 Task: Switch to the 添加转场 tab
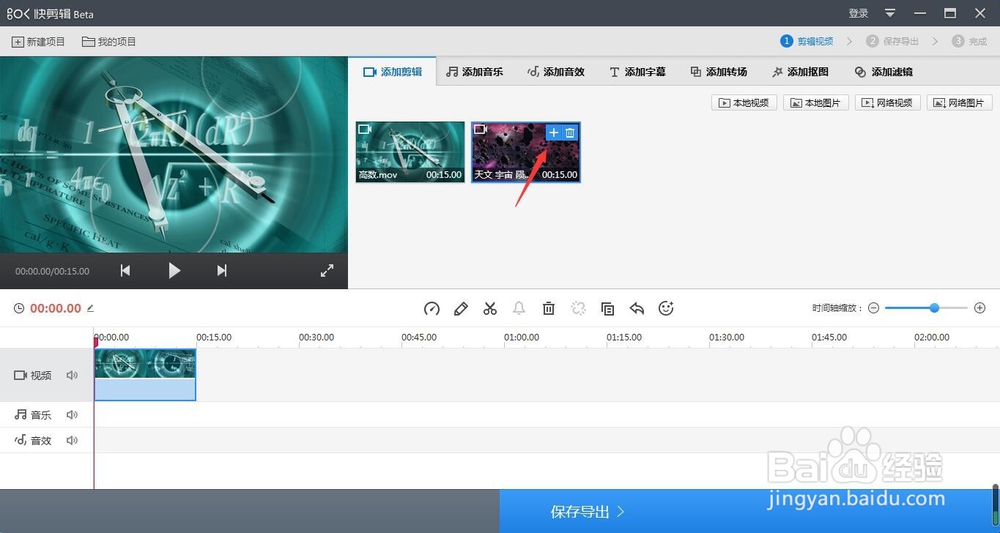(x=719, y=72)
